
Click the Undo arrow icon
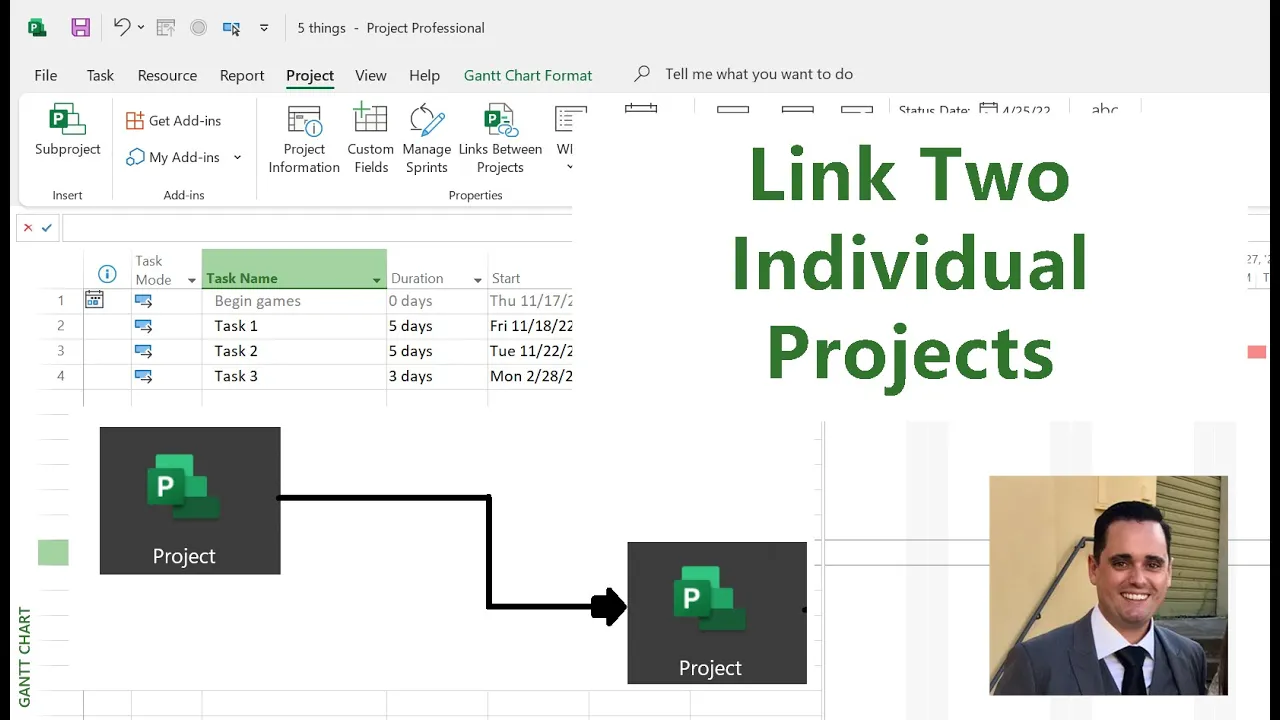(122, 28)
